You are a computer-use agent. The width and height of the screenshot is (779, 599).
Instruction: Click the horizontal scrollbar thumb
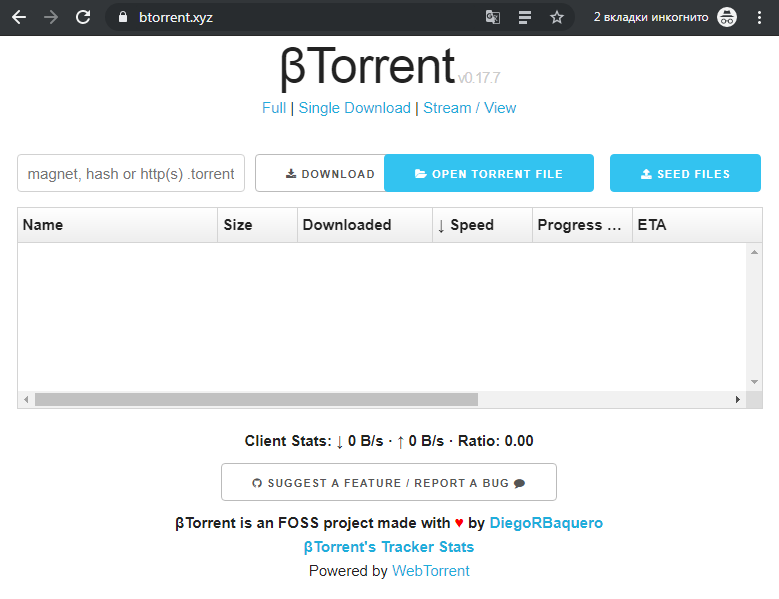pyautogui.click(x=256, y=399)
